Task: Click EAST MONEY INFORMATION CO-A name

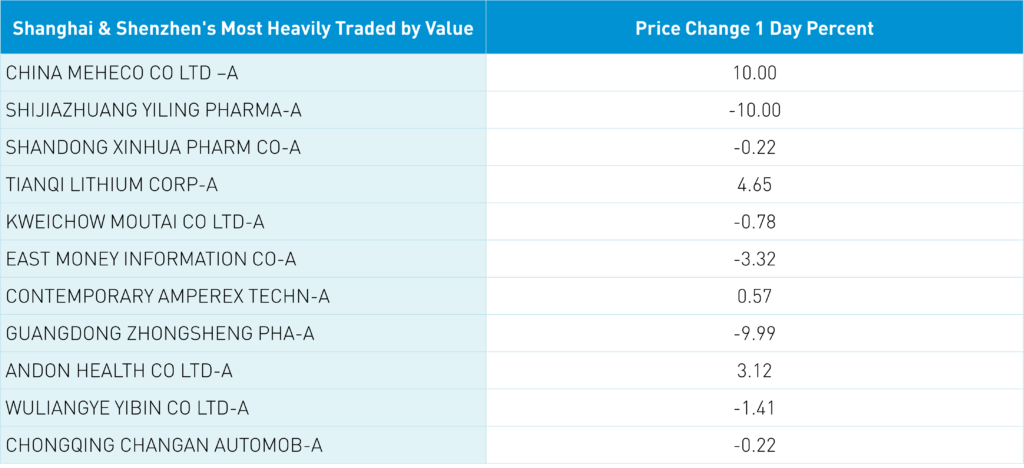Action: coord(152,259)
